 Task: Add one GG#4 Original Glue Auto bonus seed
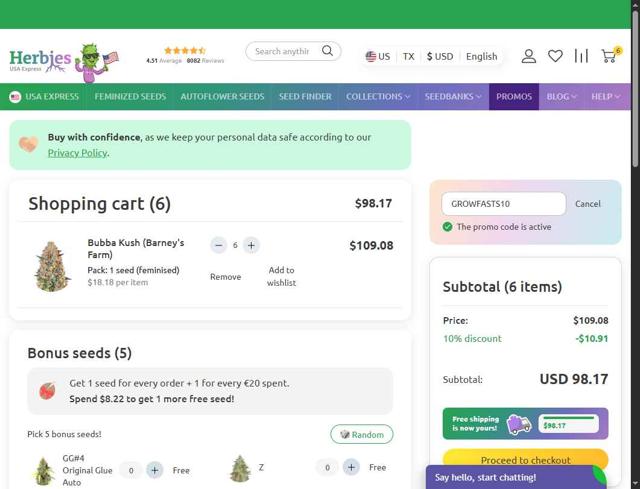point(154,470)
